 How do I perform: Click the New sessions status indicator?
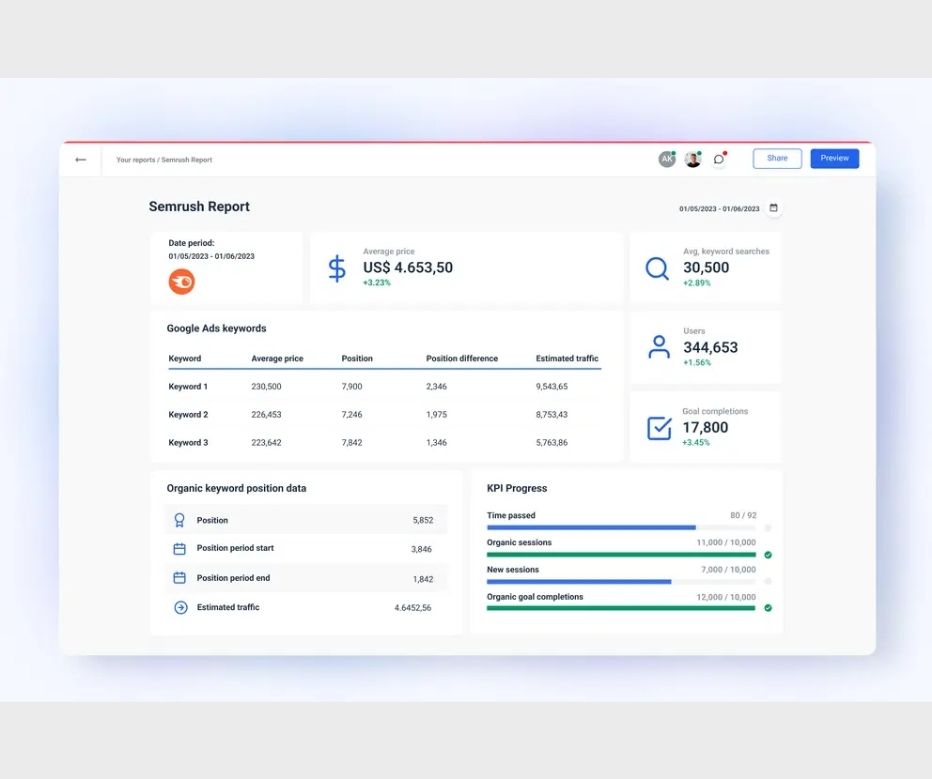(x=770, y=580)
